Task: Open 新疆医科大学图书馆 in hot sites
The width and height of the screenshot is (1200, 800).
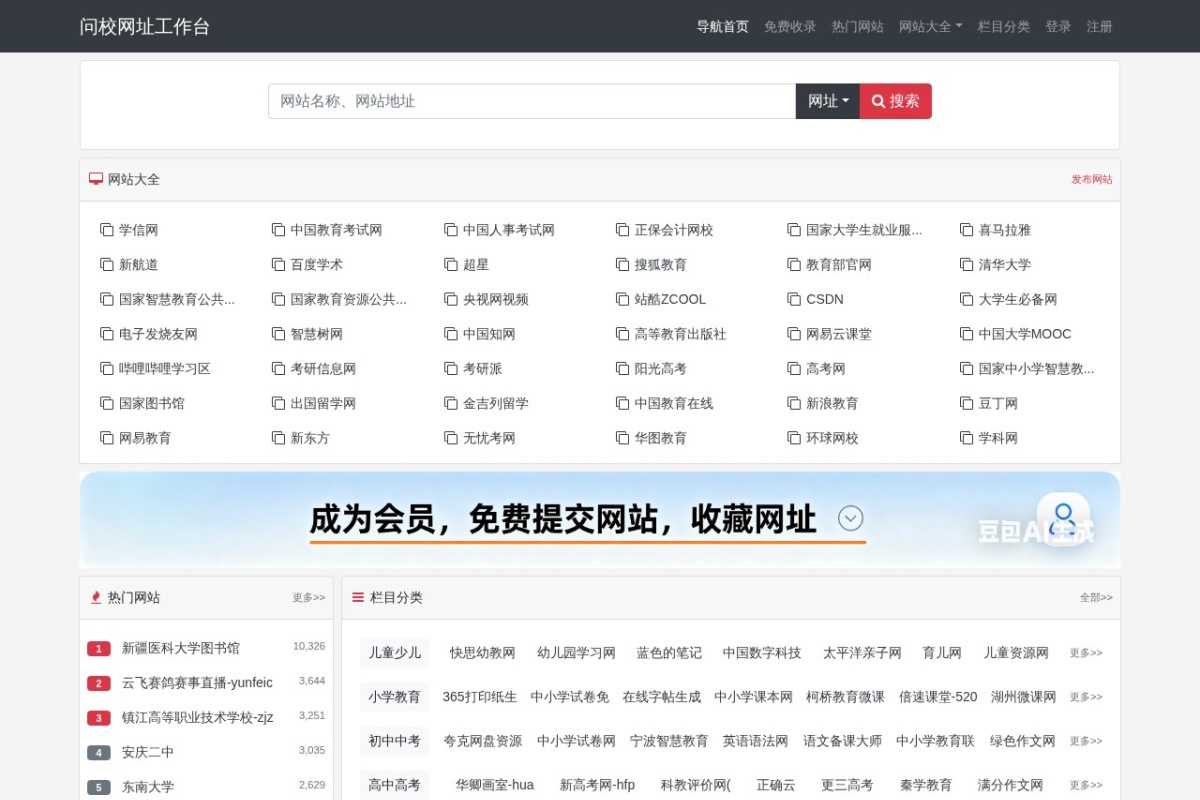Action: pyautogui.click(x=181, y=648)
